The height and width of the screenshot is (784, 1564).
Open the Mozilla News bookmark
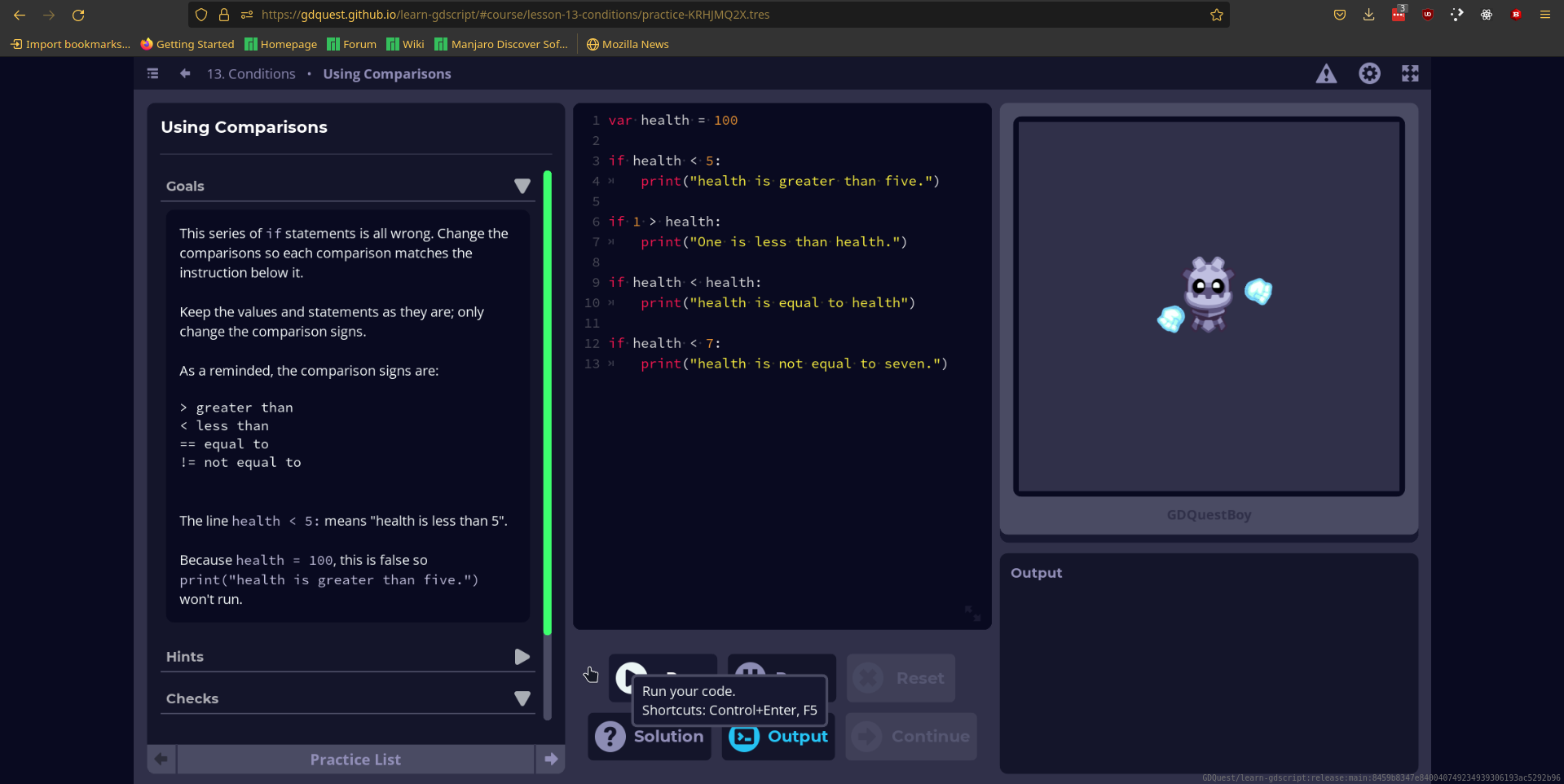(x=627, y=44)
